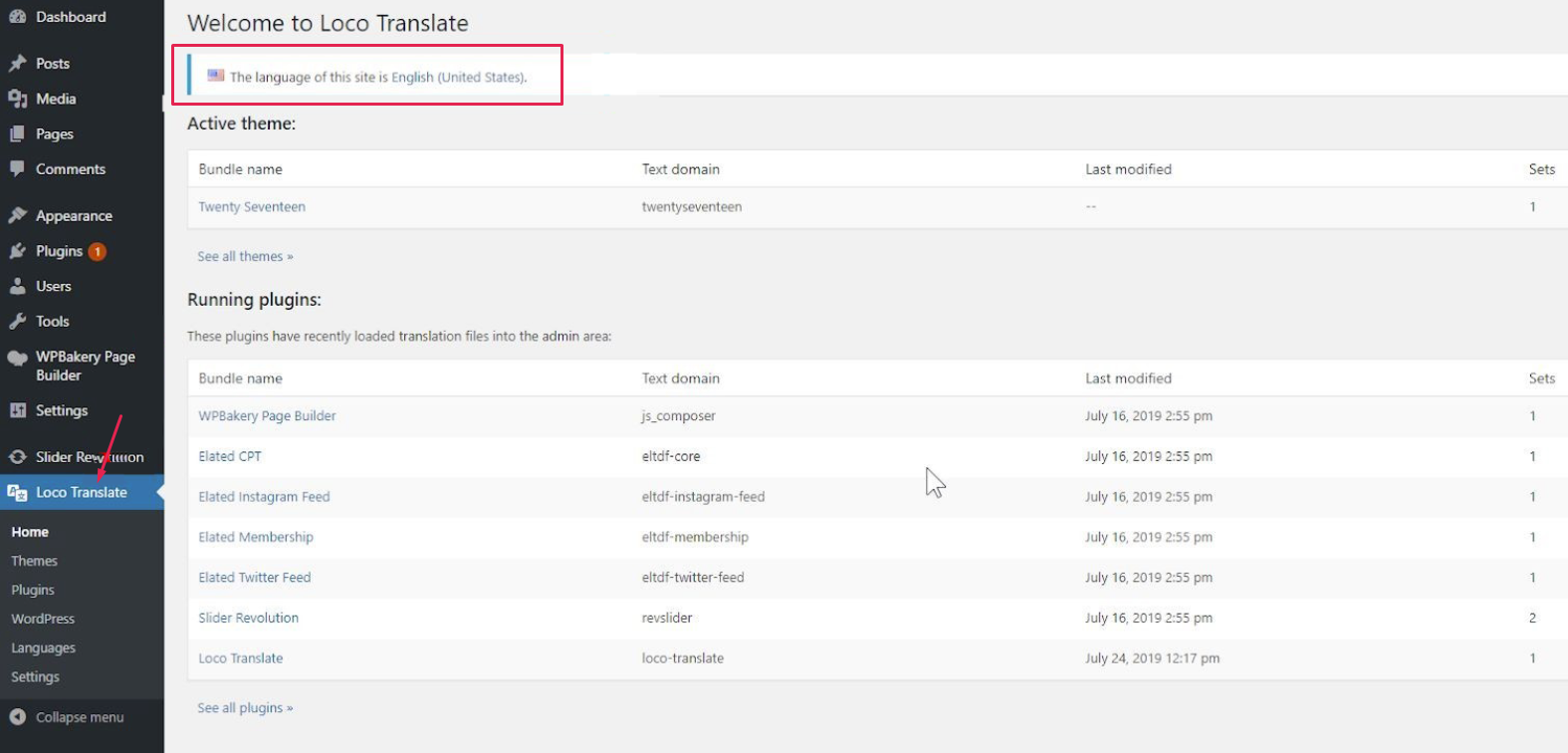Click the Posts pushpin icon
Viewport: 1568px width, 753px height.
point(17,63)
